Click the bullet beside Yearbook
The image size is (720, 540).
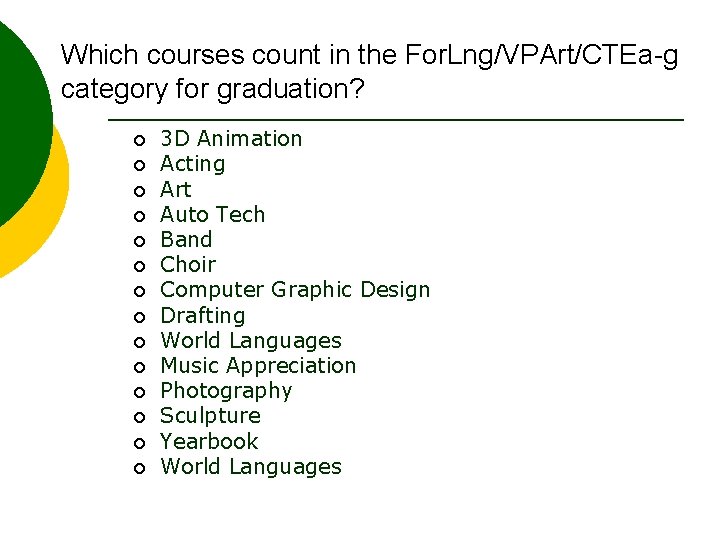[x=139, y=443]
